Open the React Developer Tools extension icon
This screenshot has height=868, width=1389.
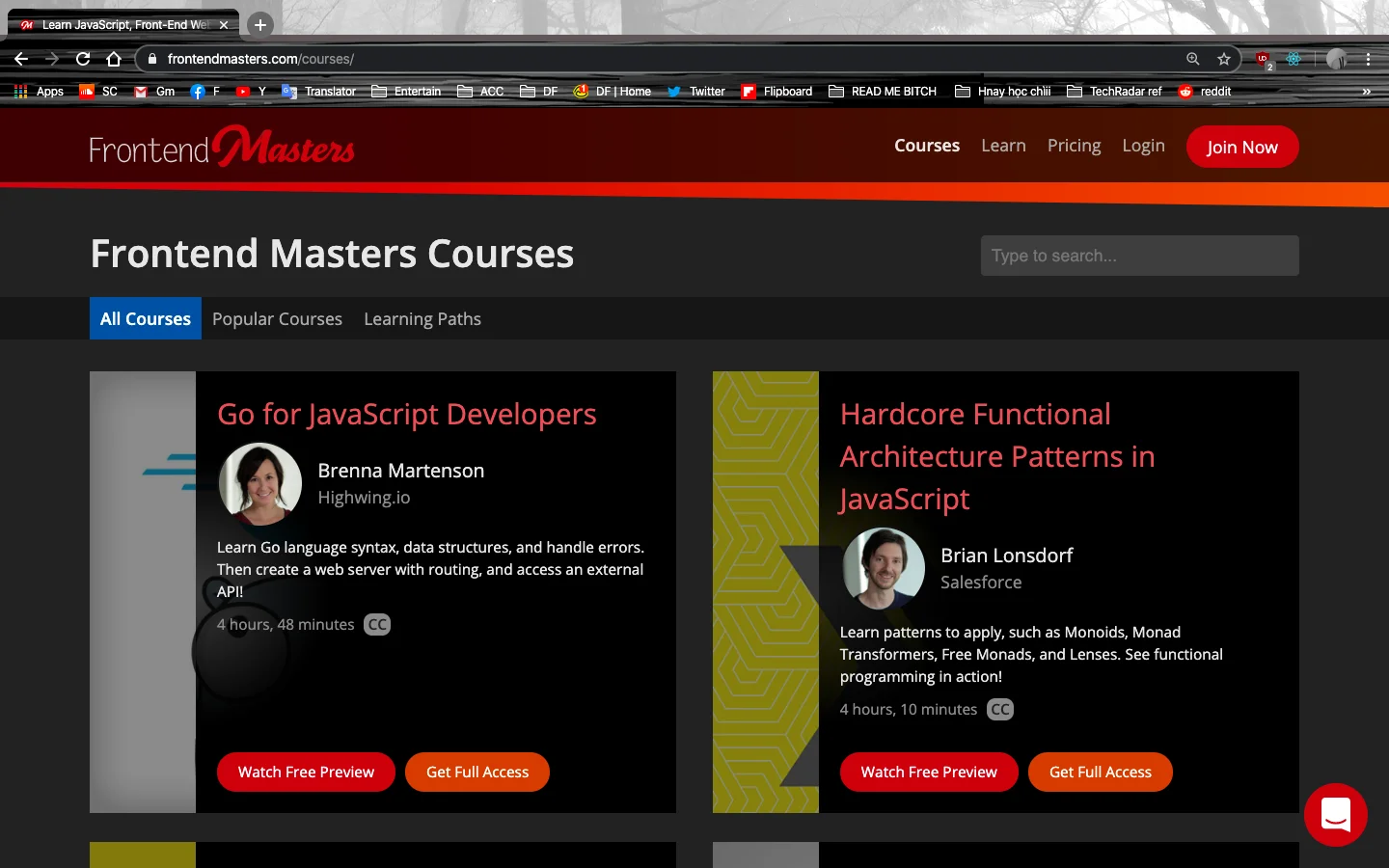(x=1294, y=59)
